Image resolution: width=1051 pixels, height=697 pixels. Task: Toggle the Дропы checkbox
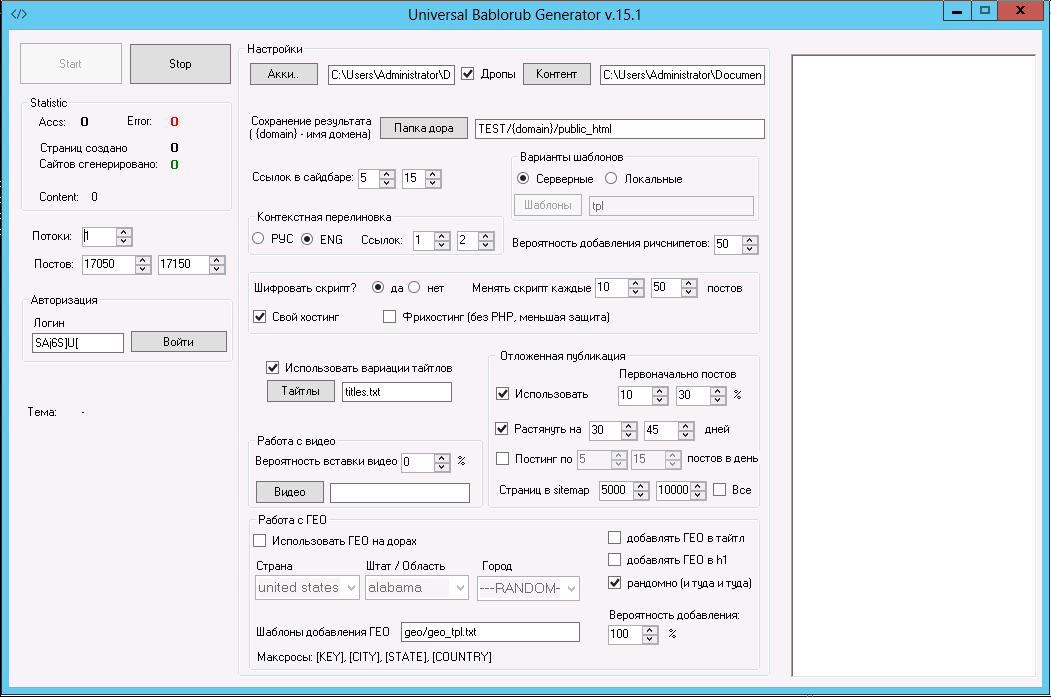pos(468,74)
